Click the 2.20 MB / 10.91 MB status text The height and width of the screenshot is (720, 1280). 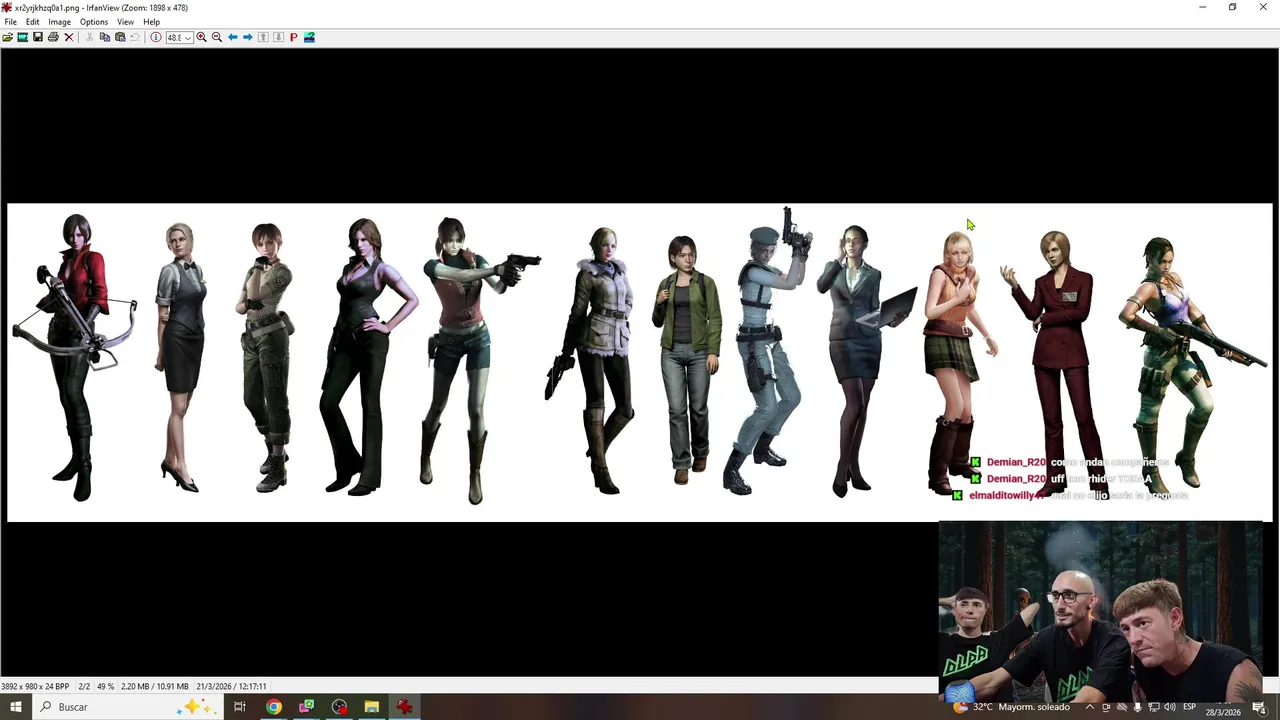[155, 687]
